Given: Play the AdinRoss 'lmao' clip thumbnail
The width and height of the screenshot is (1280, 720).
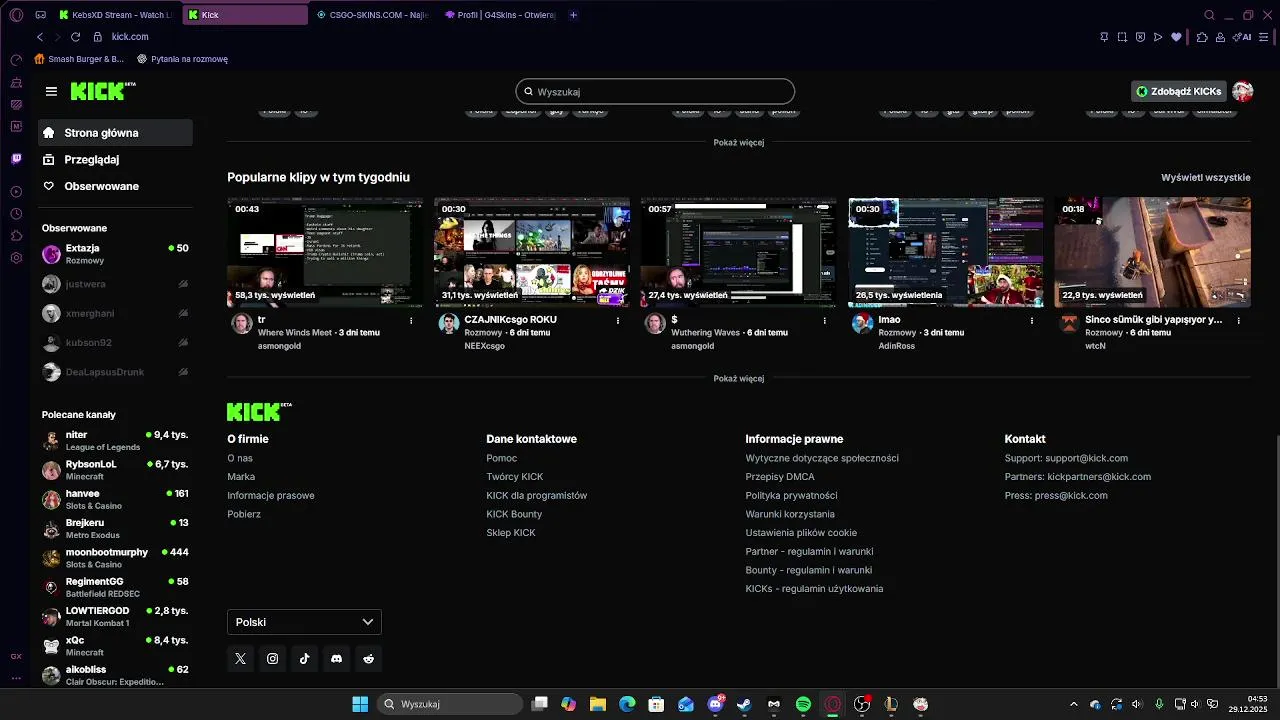Looking at the screenshot, I should [946, 252].
